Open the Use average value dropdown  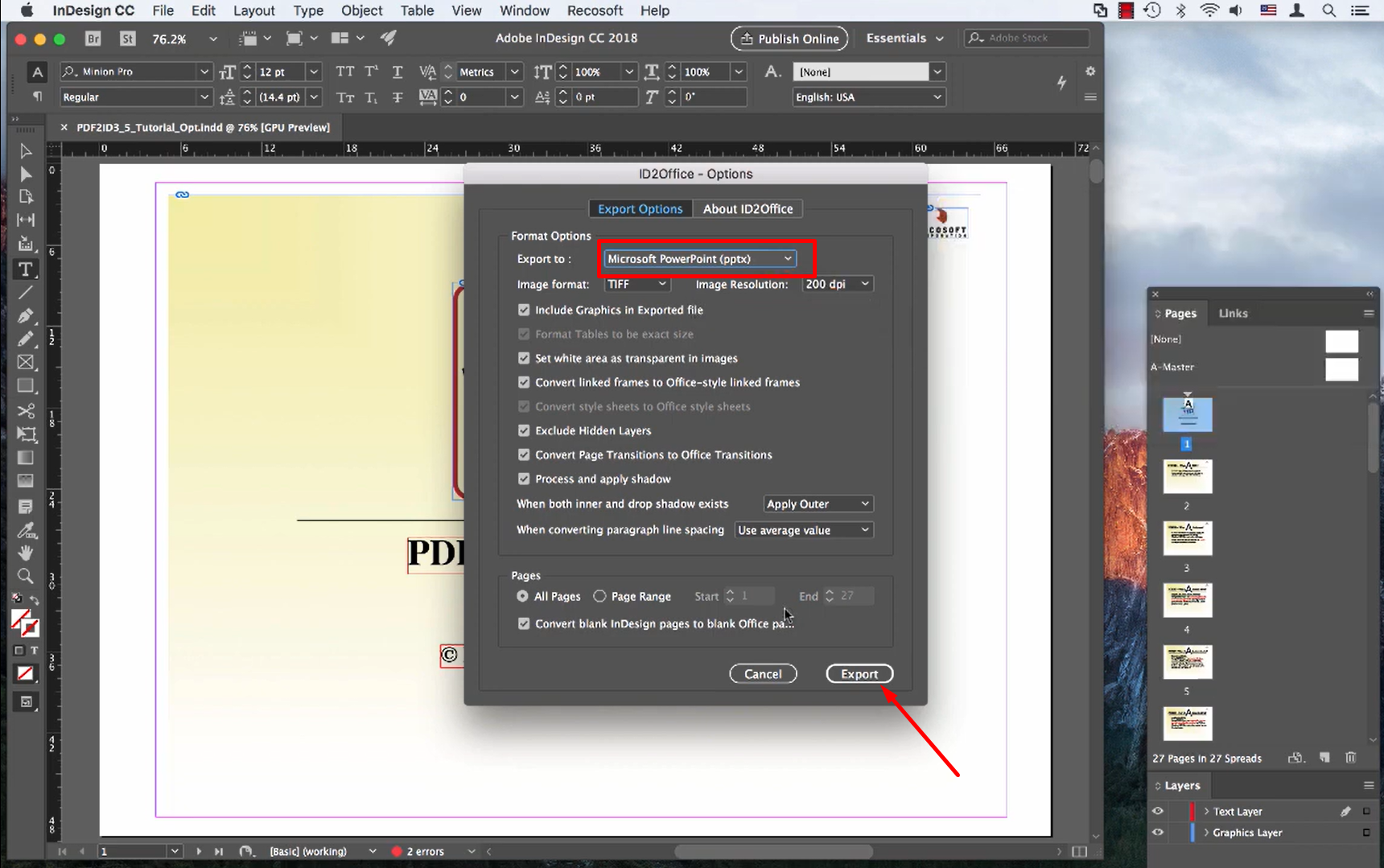pos(804,530)
